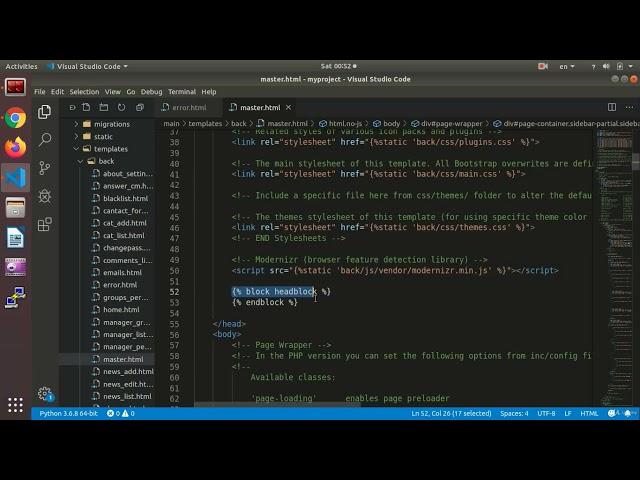Refresh the explorer file tree

122,107
